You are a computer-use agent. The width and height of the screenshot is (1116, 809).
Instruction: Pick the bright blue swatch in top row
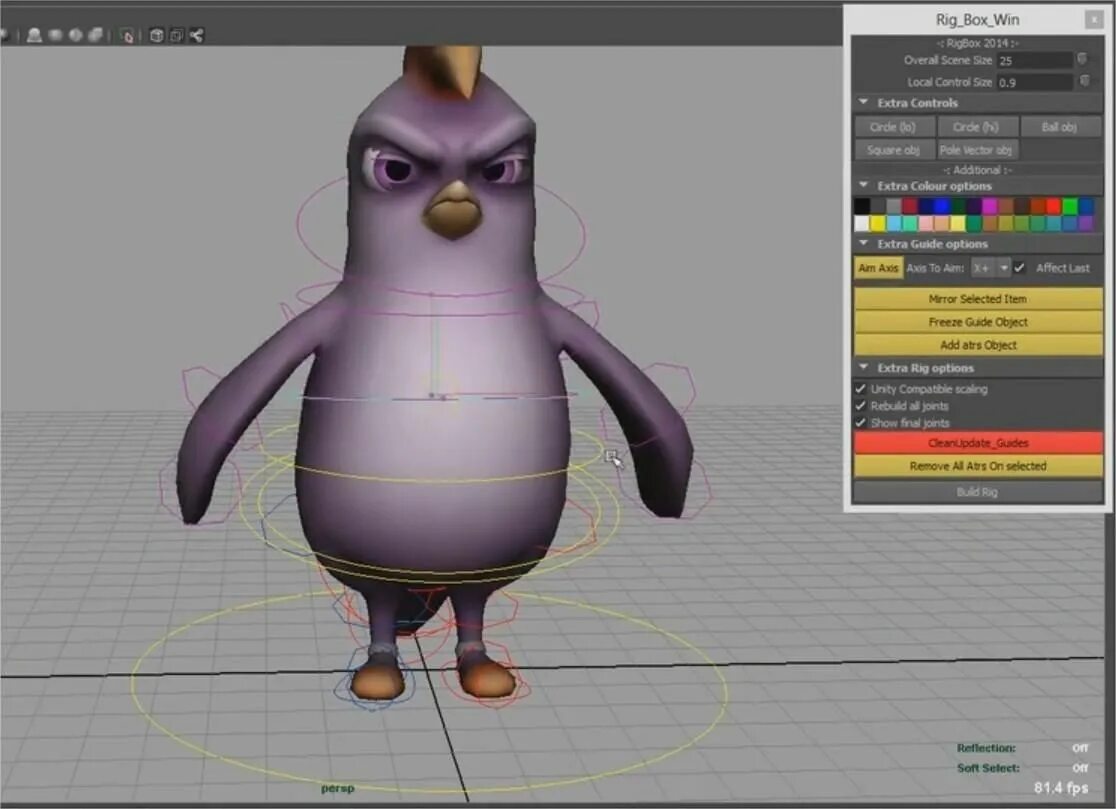942,206
